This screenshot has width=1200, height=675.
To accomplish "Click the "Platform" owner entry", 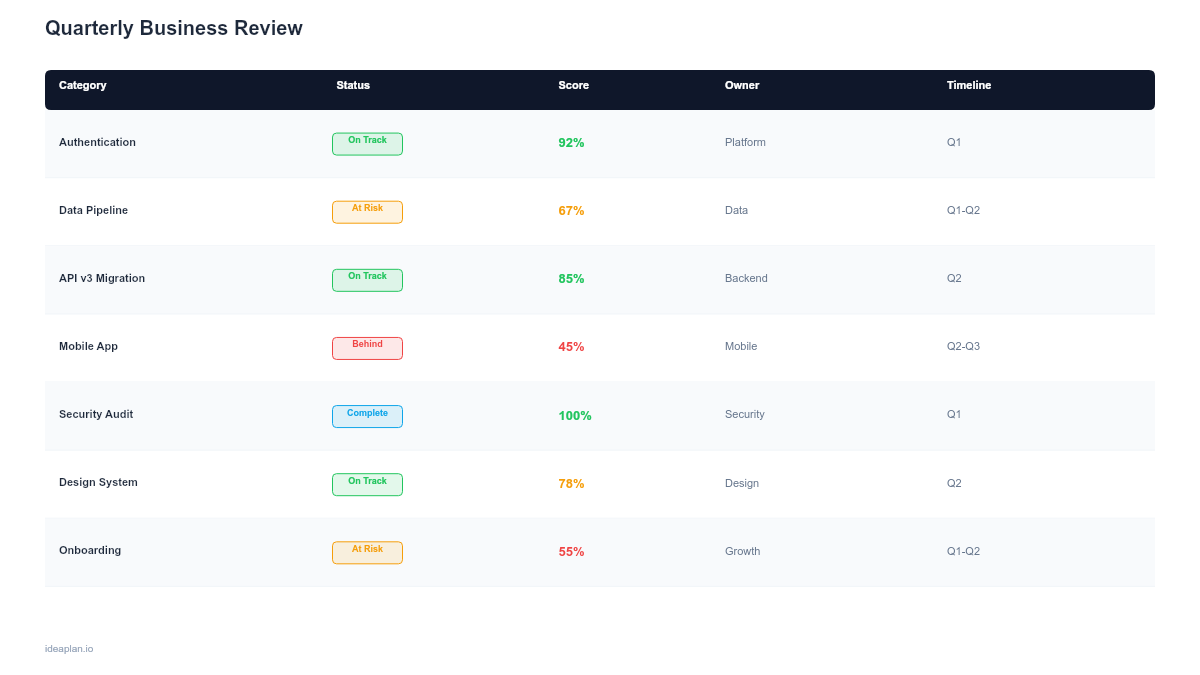I will tap(745, 142).
